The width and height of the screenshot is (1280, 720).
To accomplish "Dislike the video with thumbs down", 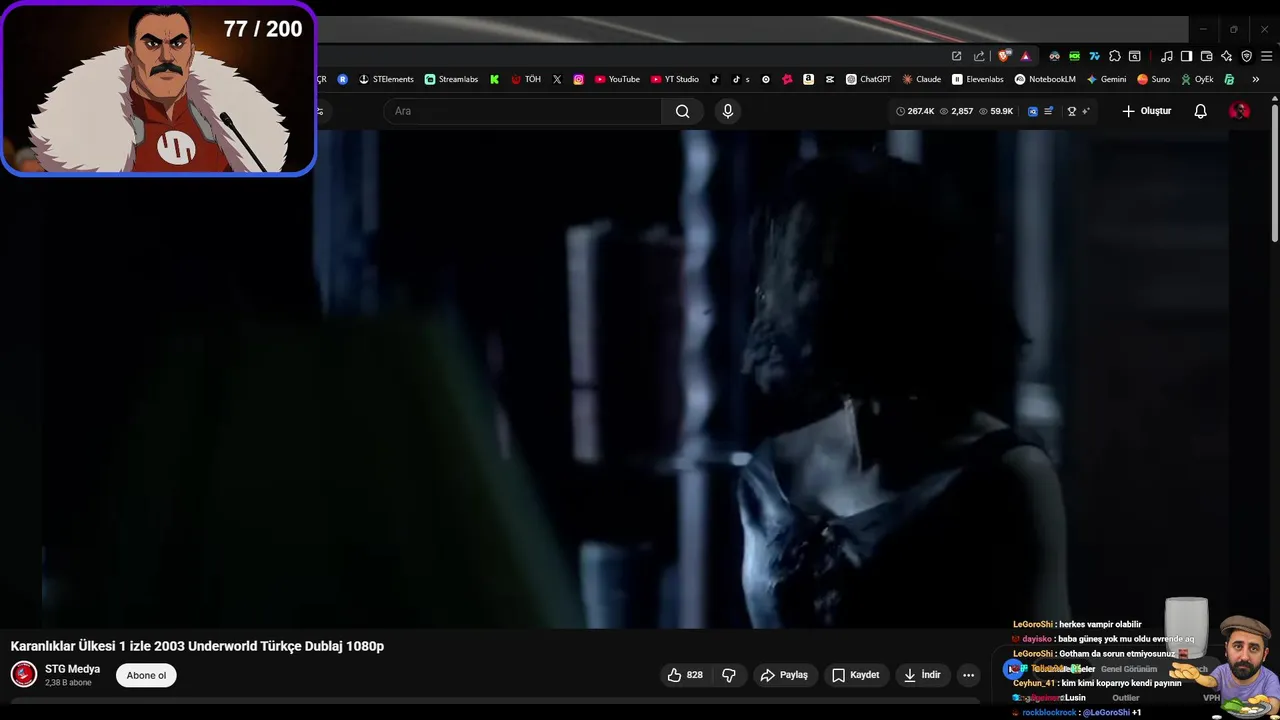I will tap(729, 675).
